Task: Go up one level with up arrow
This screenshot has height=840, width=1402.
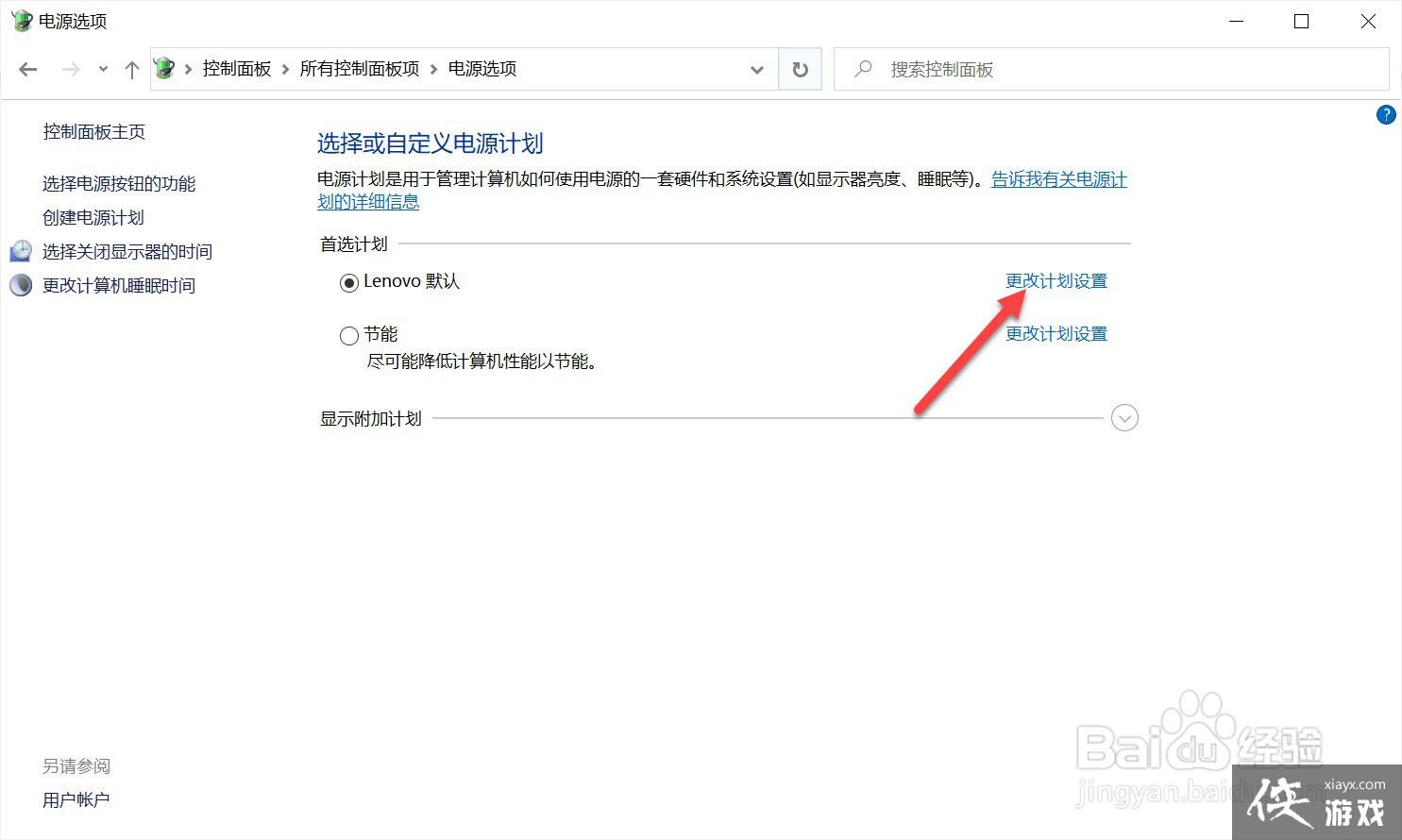Action: [132, 69]
